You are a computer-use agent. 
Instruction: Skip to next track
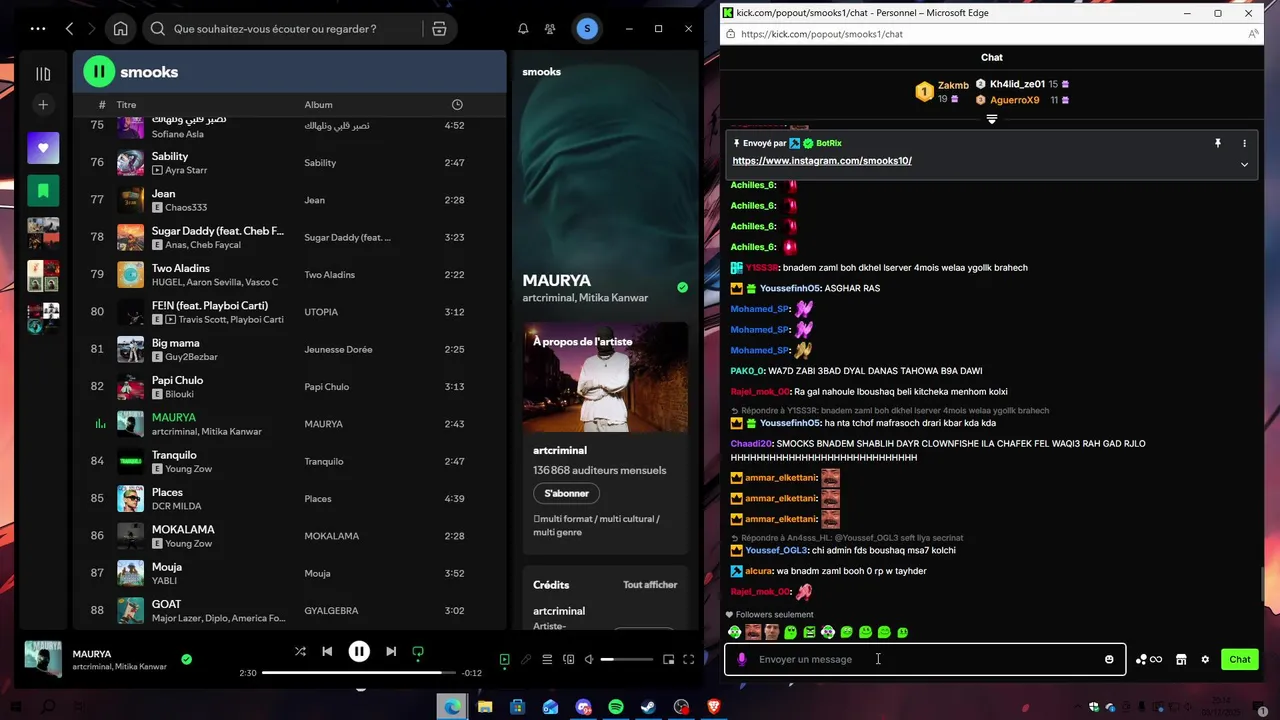tap(391, 651)
